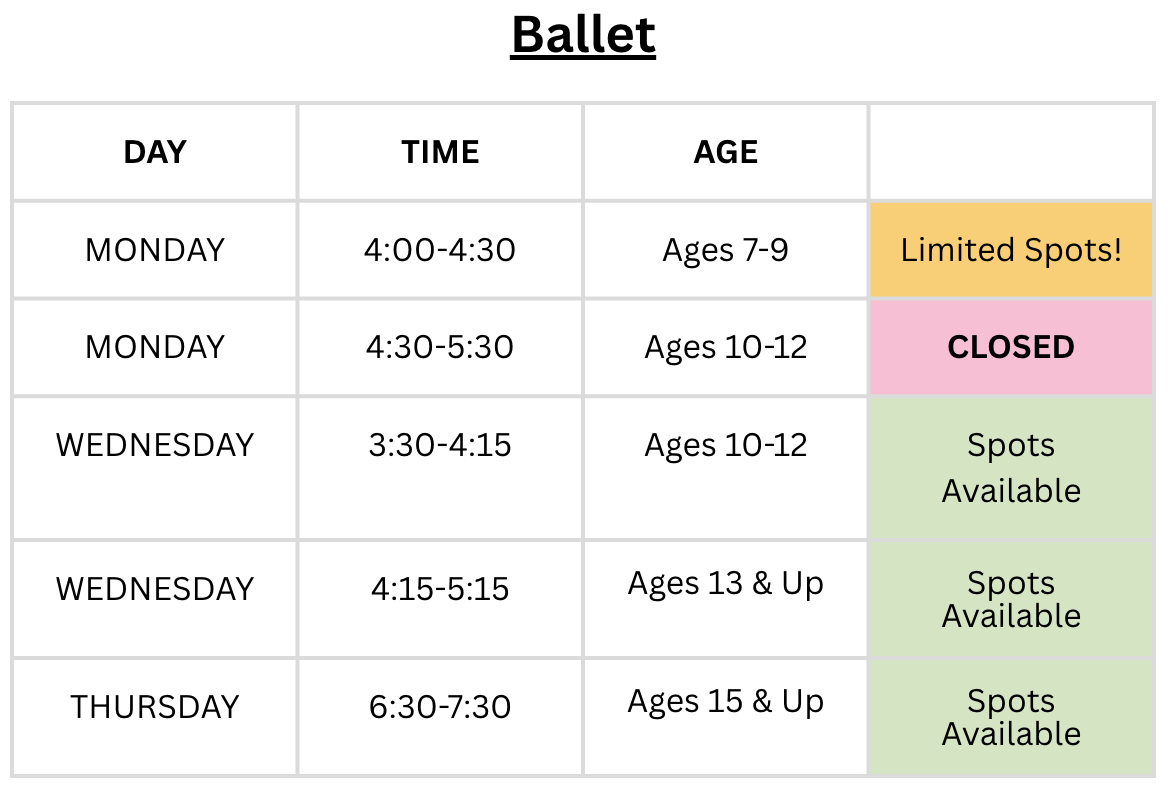Select the Ages 13 & Up cell
The width and height of the screenshot is (1168, 800).
pos(726,599)
